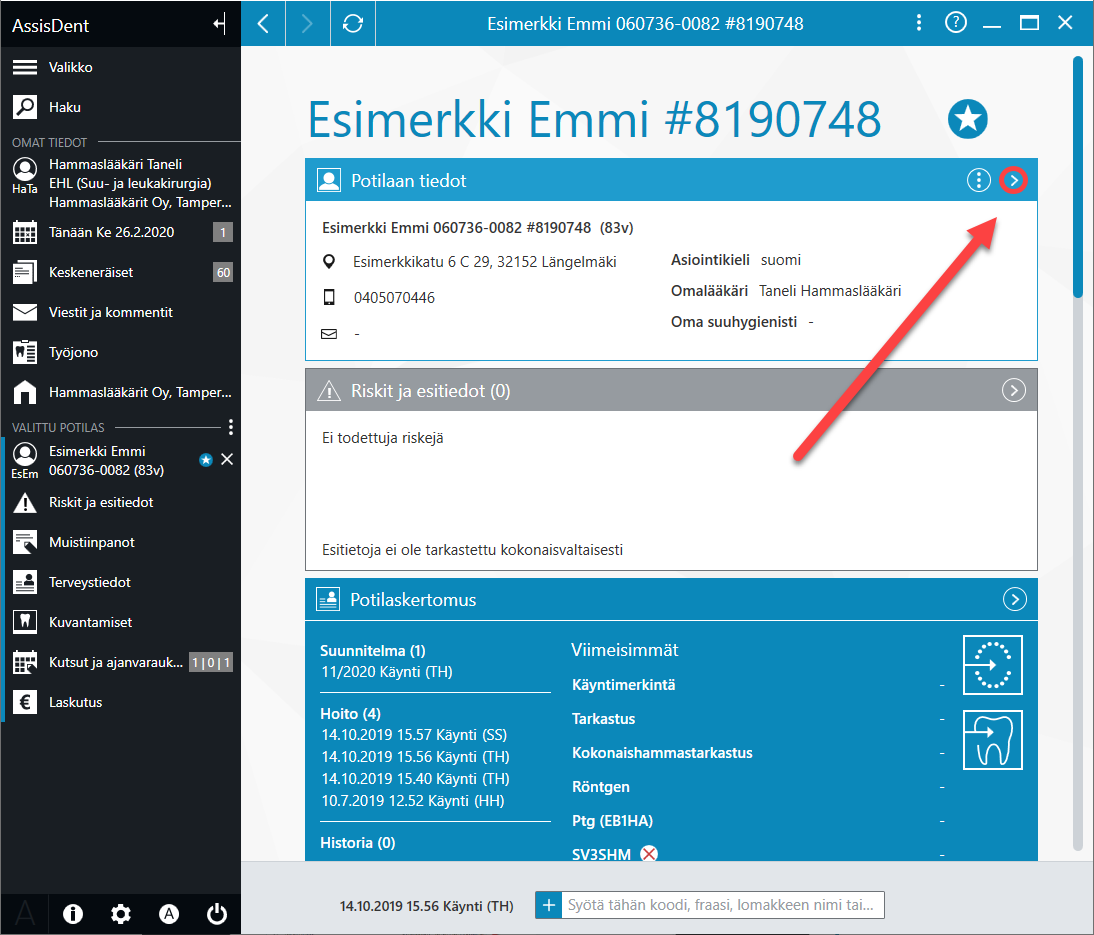
Task: Open the Haku search icon in sidebar
Action: [25, 107]
